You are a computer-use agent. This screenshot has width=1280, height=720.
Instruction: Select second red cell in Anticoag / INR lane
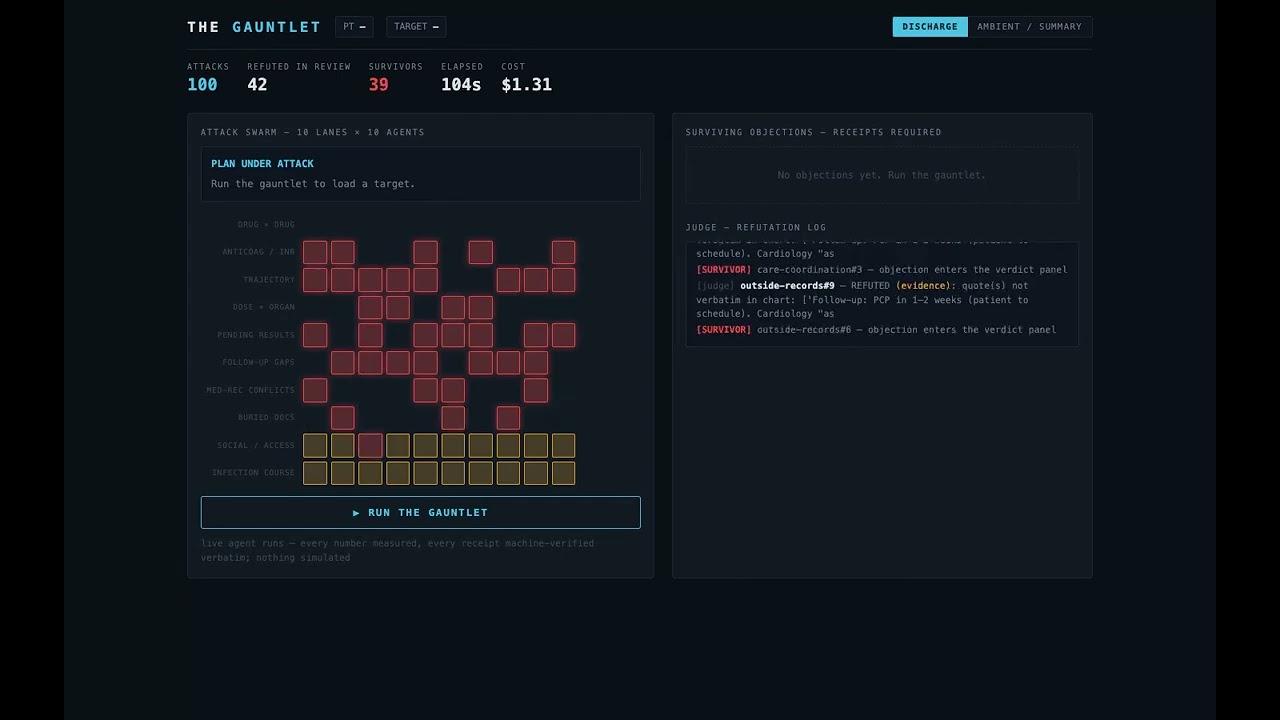pos(342,252)
